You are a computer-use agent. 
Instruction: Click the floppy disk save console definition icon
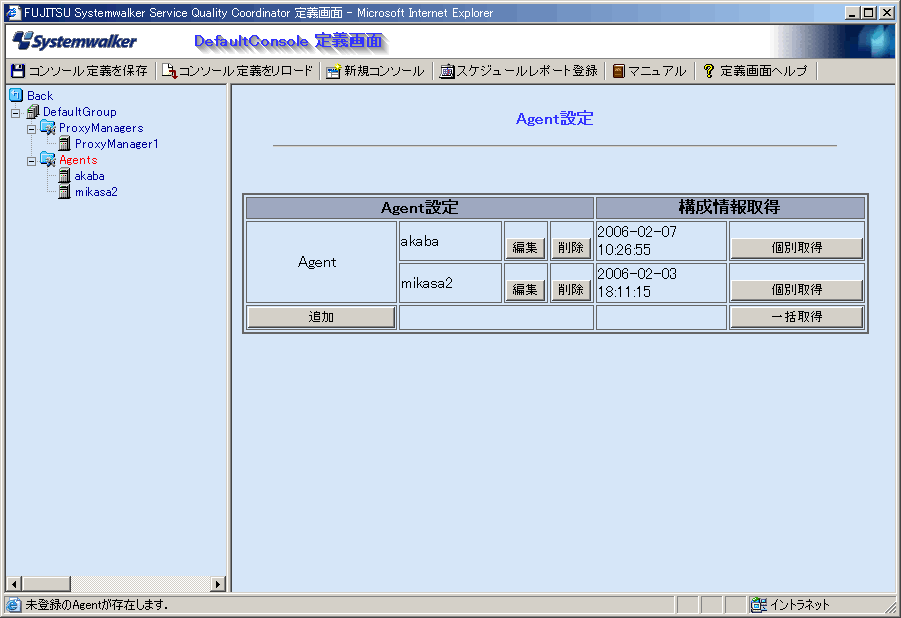pos(17,71)
